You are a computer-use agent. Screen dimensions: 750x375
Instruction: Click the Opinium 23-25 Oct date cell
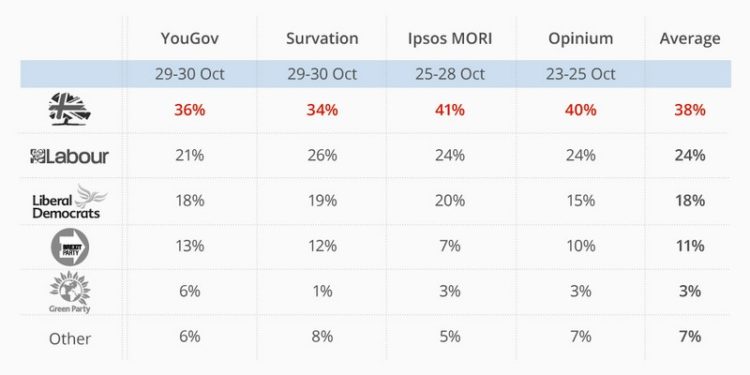pyautogui.click(x=581, y=74)
